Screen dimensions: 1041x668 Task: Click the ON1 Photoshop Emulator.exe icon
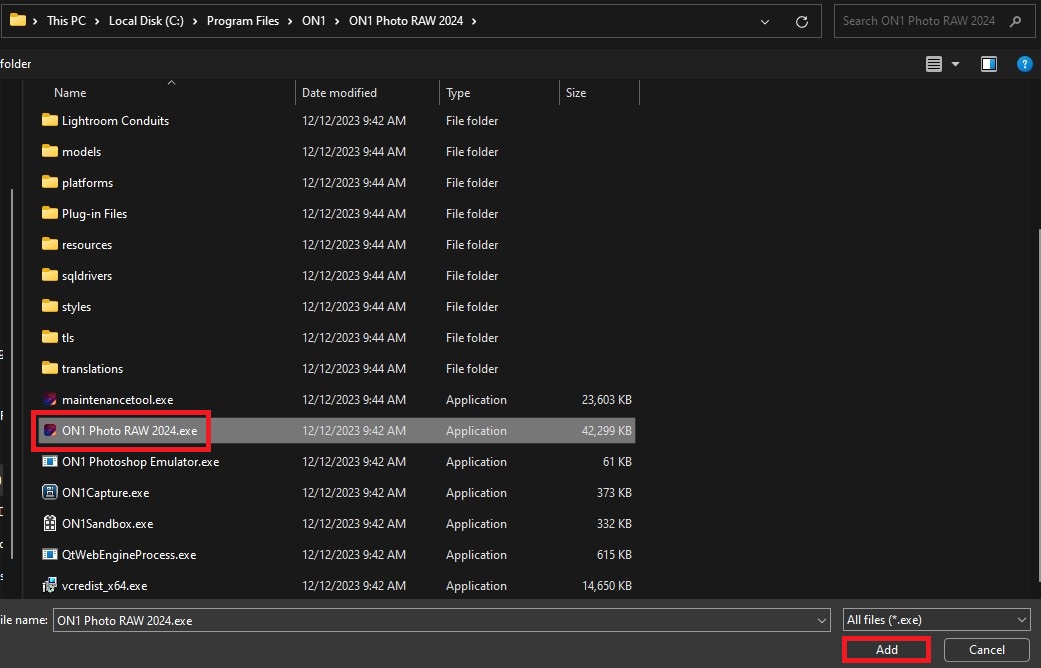click(50, 461)
